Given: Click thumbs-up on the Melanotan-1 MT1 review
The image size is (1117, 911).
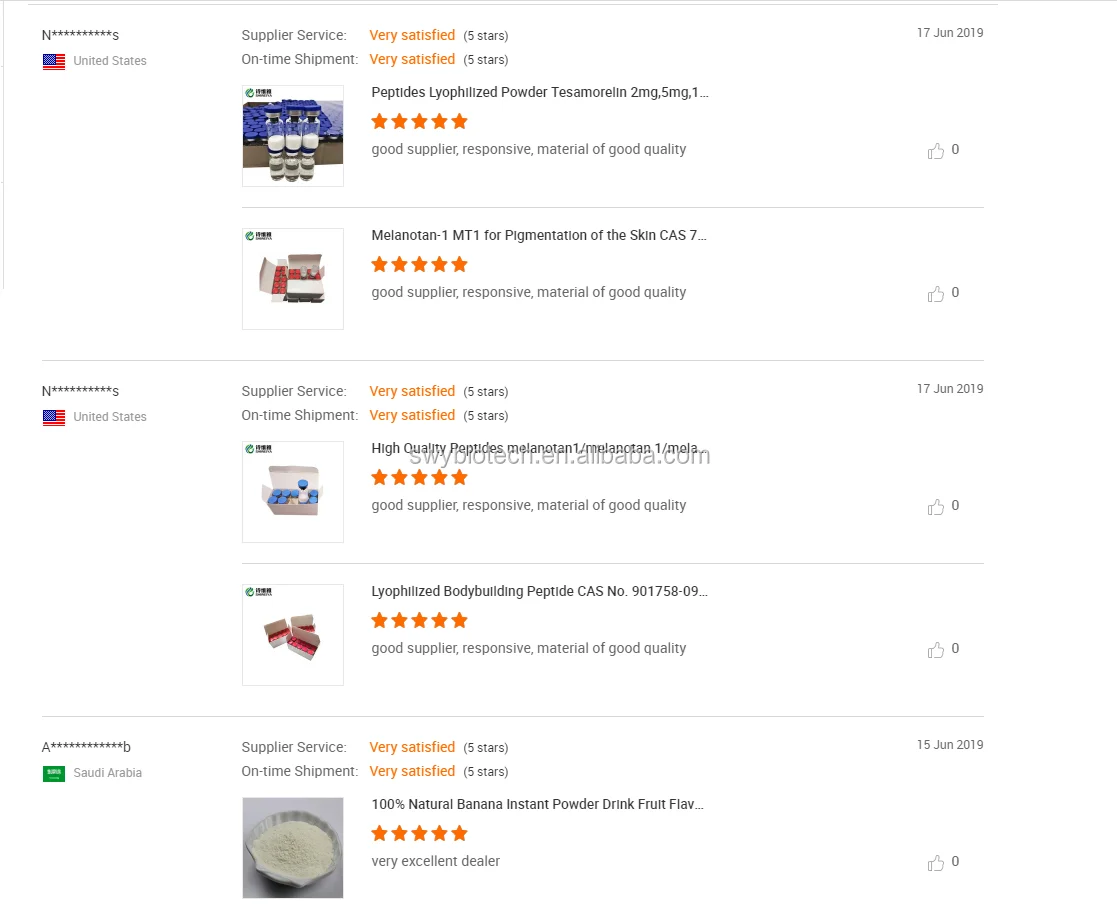Looking at the screenshot, I should (936, 294).
